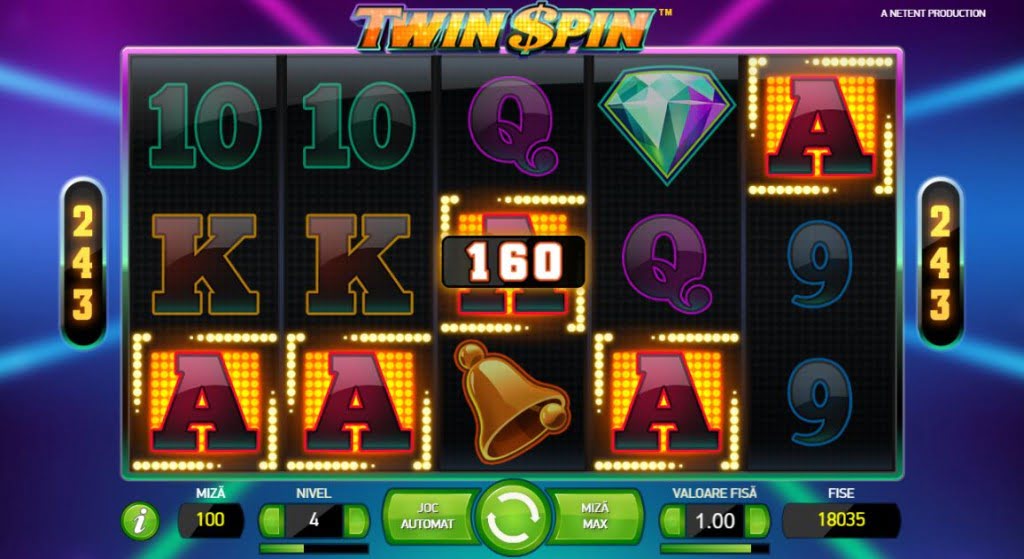This screenshot has height=559, width=1024.
Task: Click the diamond symbol on reel four
Action: 666,125
